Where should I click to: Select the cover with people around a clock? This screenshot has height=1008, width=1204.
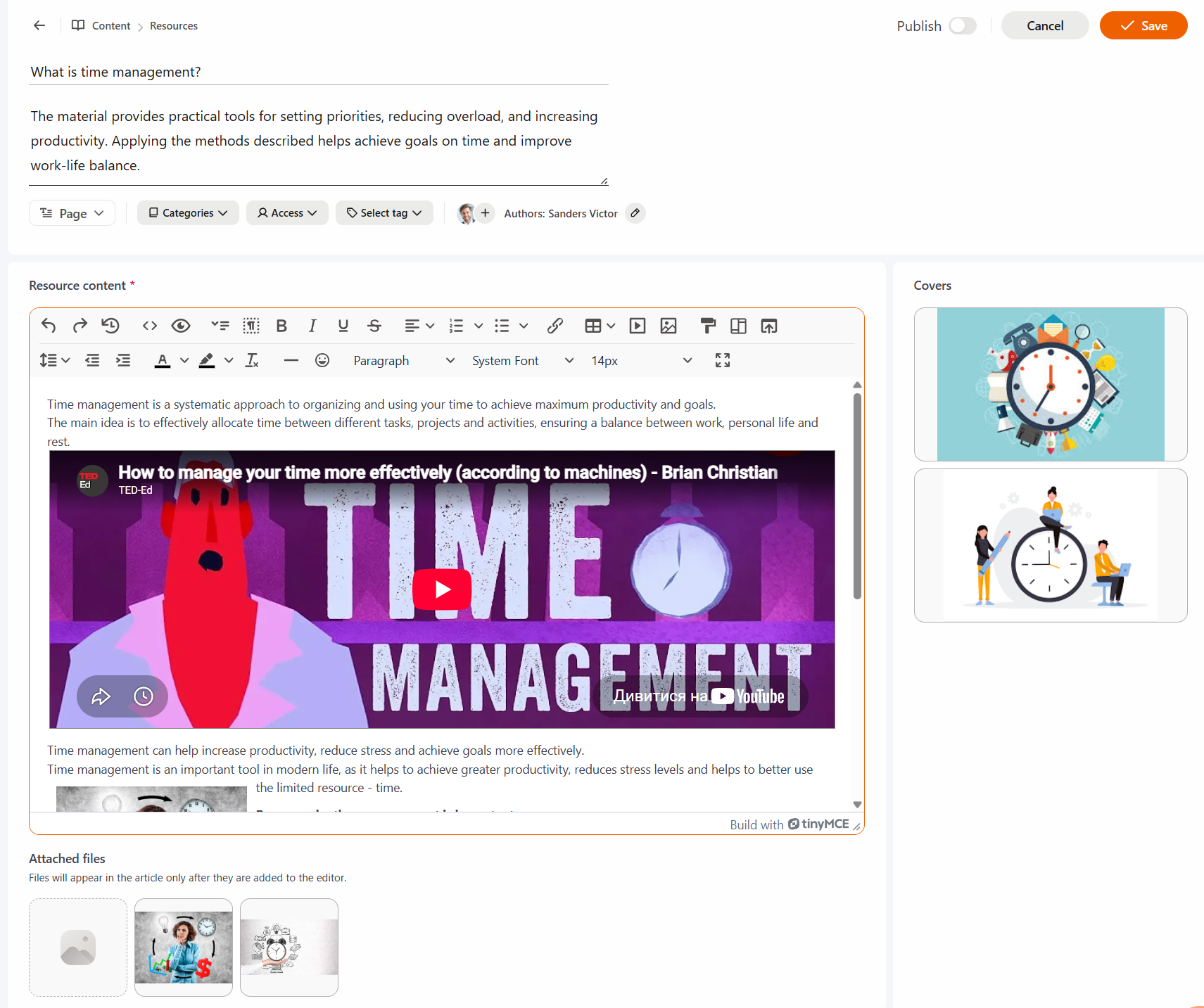(x=1051, y=545)
